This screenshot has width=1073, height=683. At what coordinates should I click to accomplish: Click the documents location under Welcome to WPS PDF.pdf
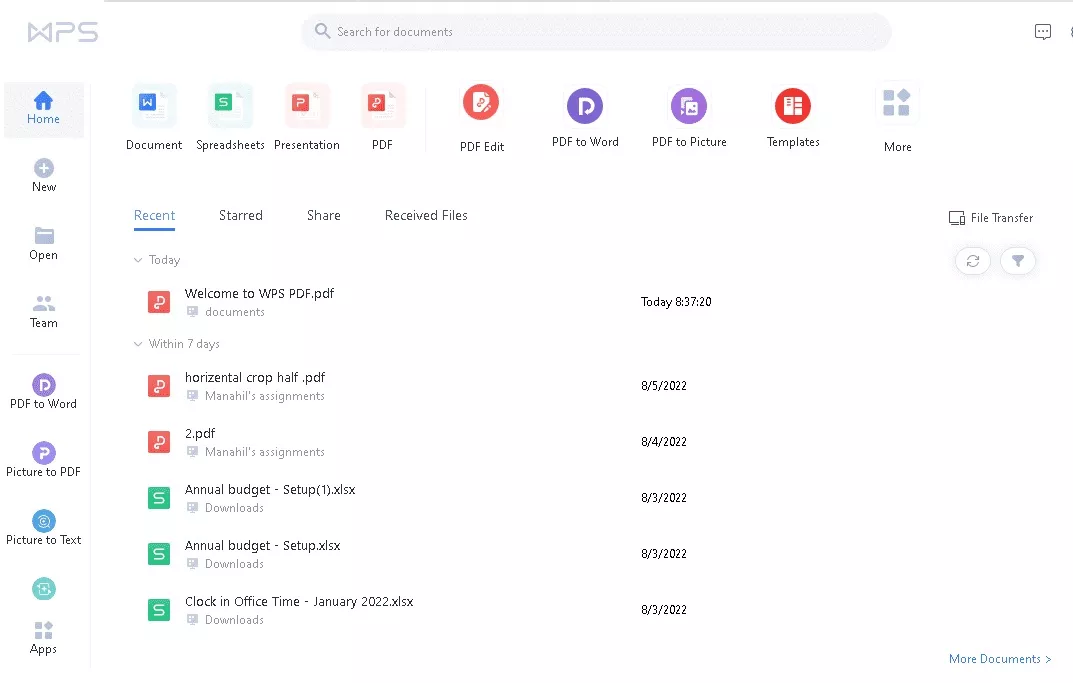pyautogui.click(x=235, y=312)
